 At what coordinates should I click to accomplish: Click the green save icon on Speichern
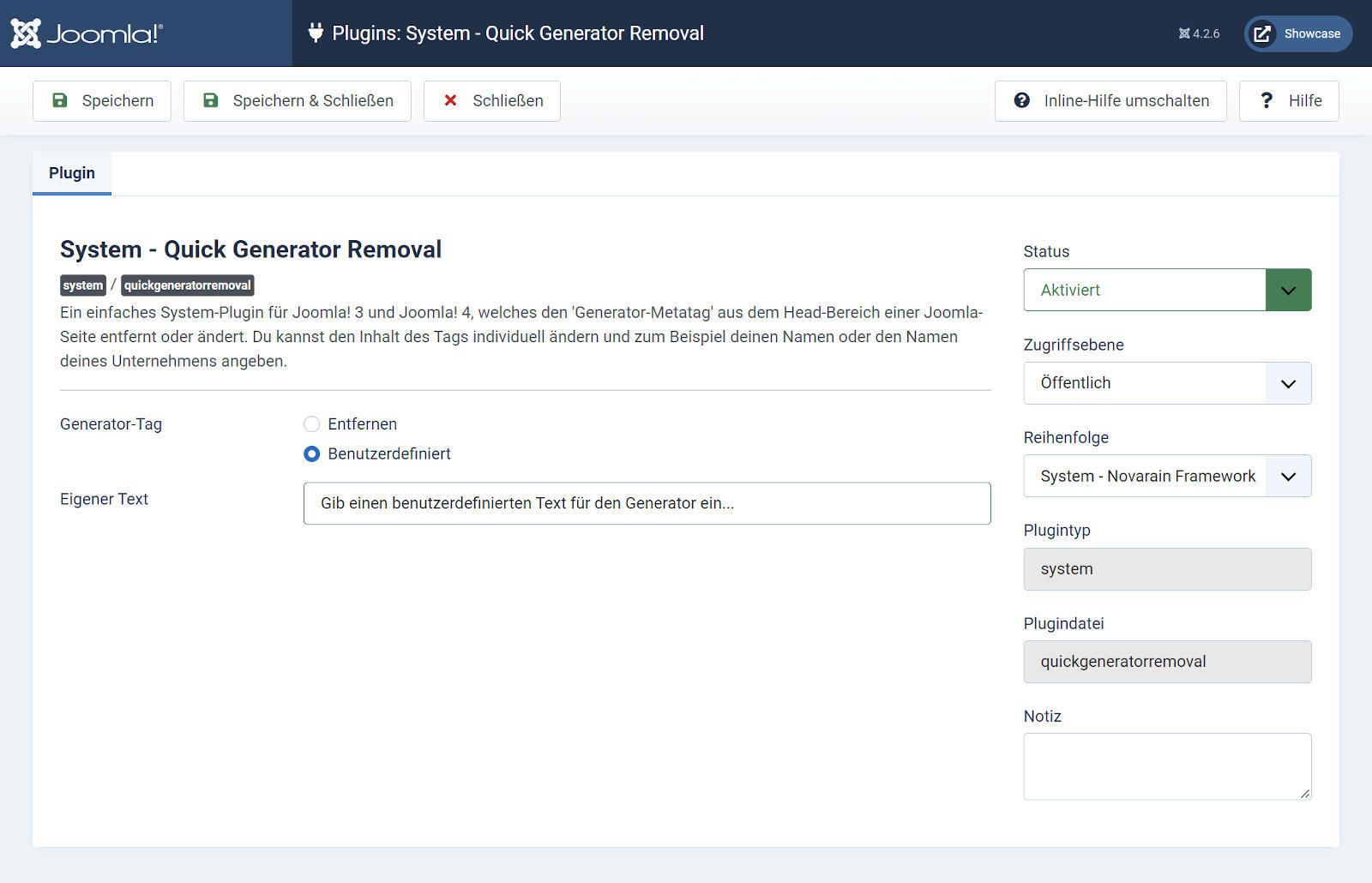click(x=60, y=100)
